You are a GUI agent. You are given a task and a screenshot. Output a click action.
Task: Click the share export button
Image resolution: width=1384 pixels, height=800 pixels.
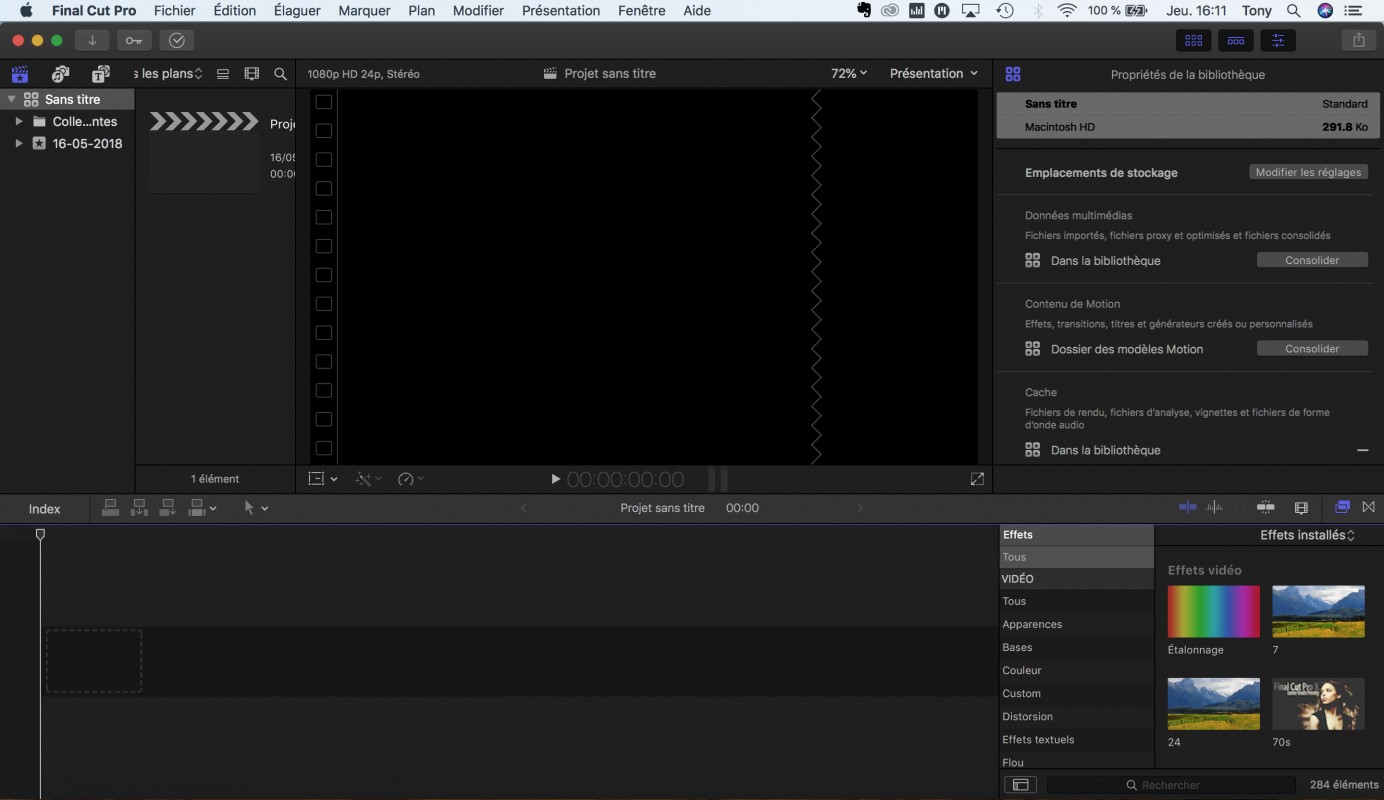(1358, 40)
